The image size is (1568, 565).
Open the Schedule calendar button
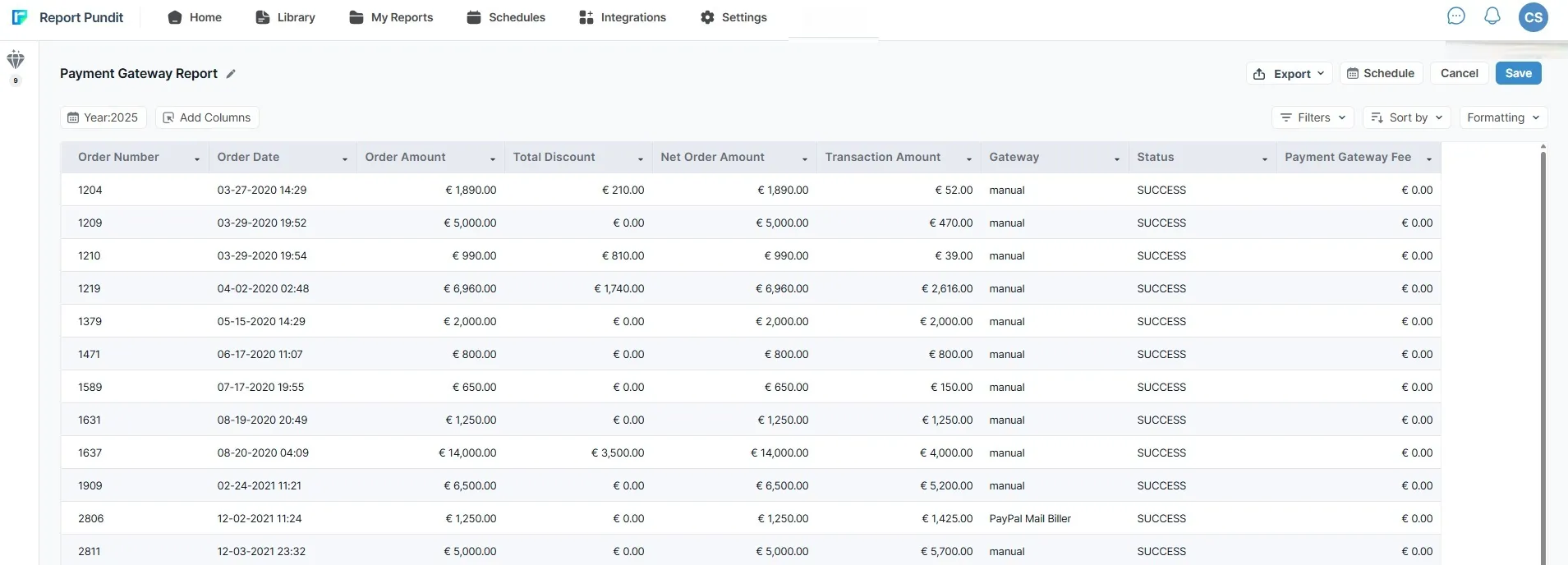(1382, 73)
